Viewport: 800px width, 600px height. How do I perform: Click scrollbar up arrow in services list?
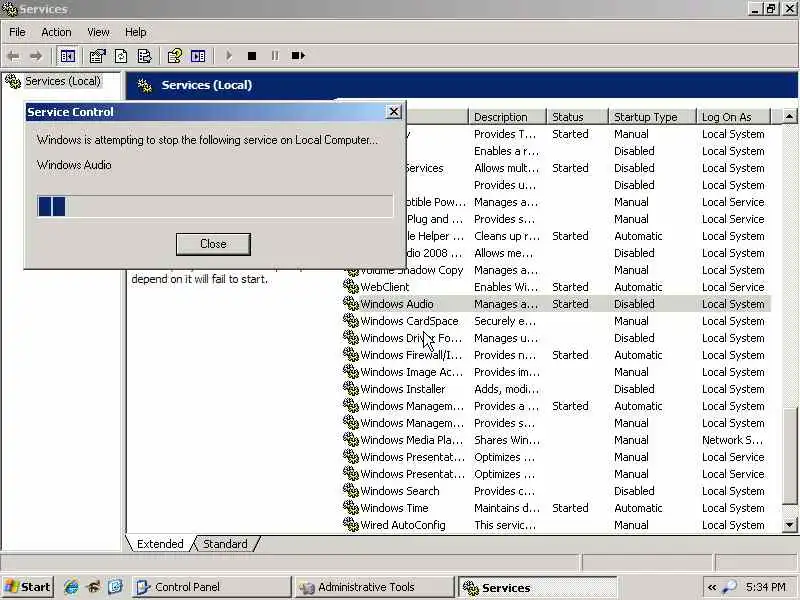click(x=789, y=116)
